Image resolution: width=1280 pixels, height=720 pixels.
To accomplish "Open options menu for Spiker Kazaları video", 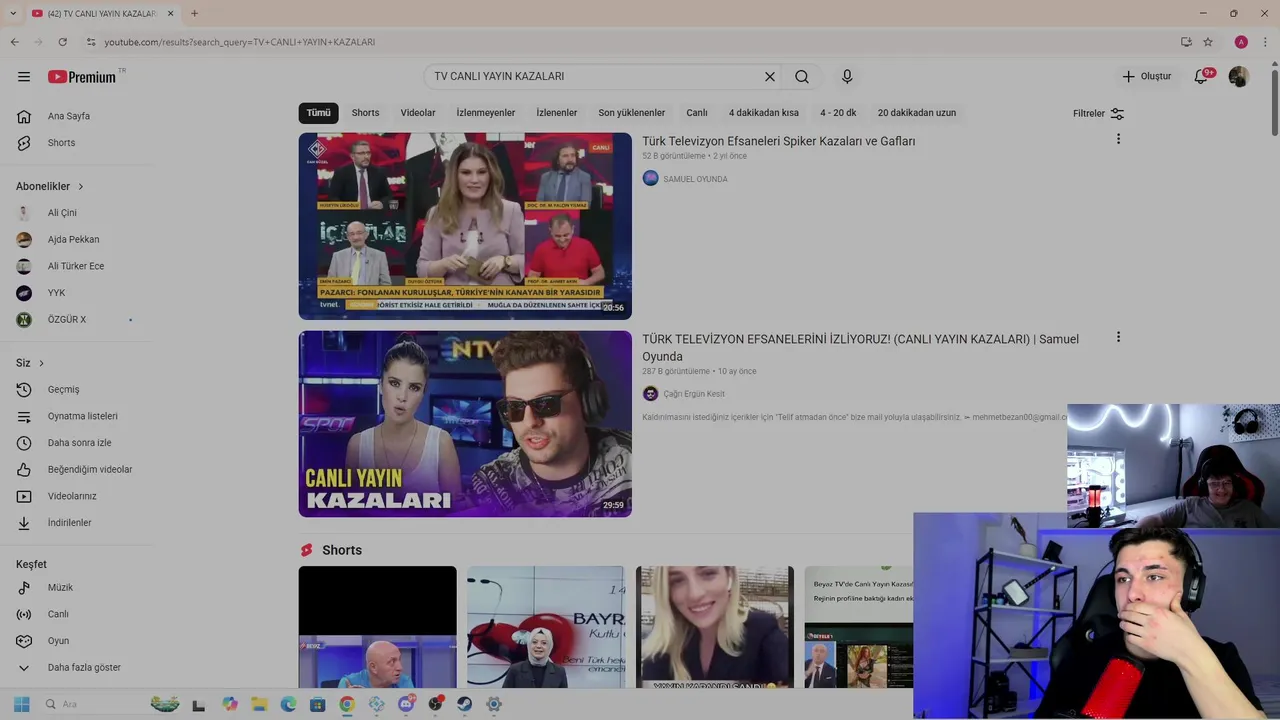I will pos(1118,139).
